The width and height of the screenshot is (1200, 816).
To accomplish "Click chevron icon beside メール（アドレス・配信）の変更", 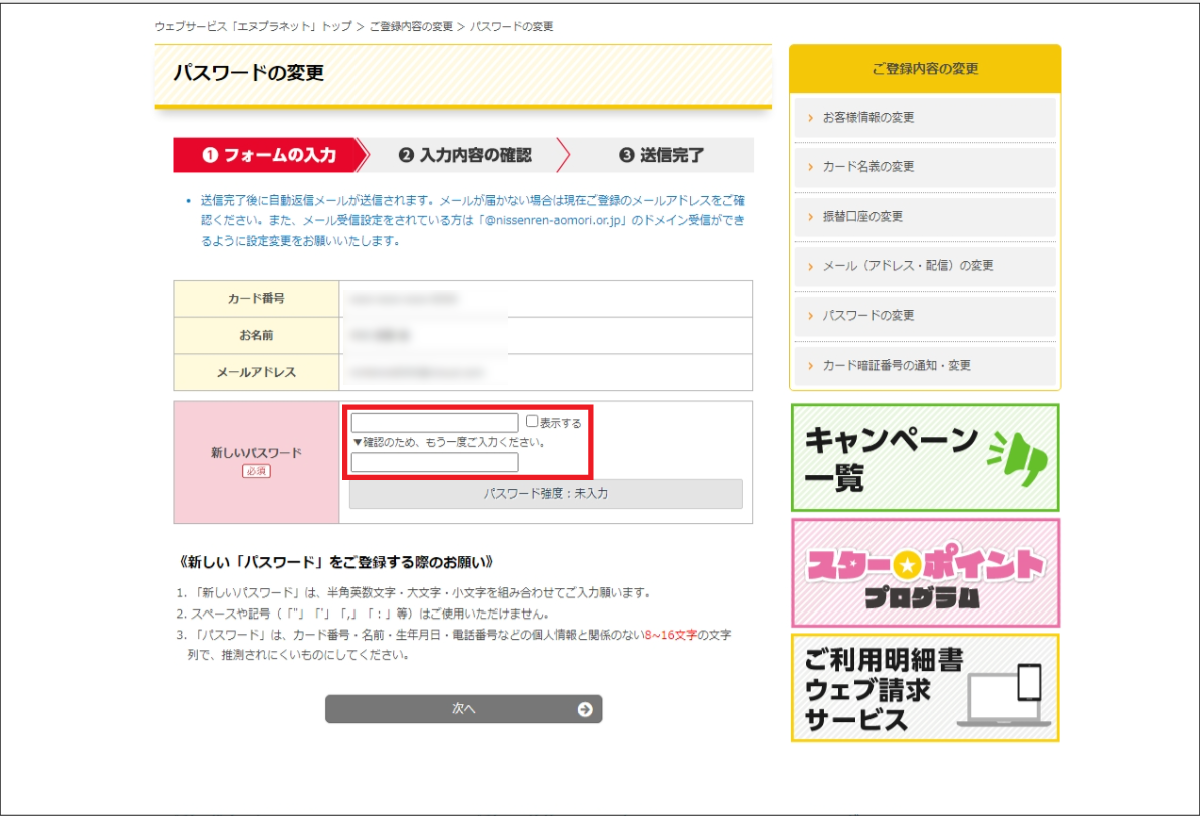I will (x=811, y=266).
